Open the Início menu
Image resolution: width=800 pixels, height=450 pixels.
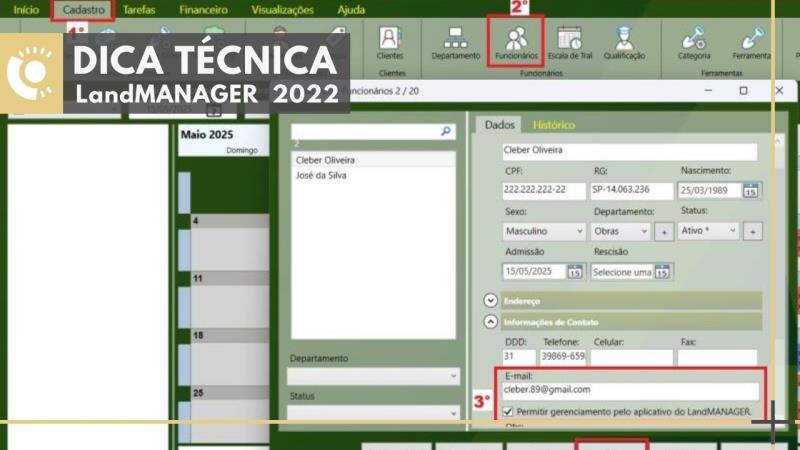pos(26,10)
